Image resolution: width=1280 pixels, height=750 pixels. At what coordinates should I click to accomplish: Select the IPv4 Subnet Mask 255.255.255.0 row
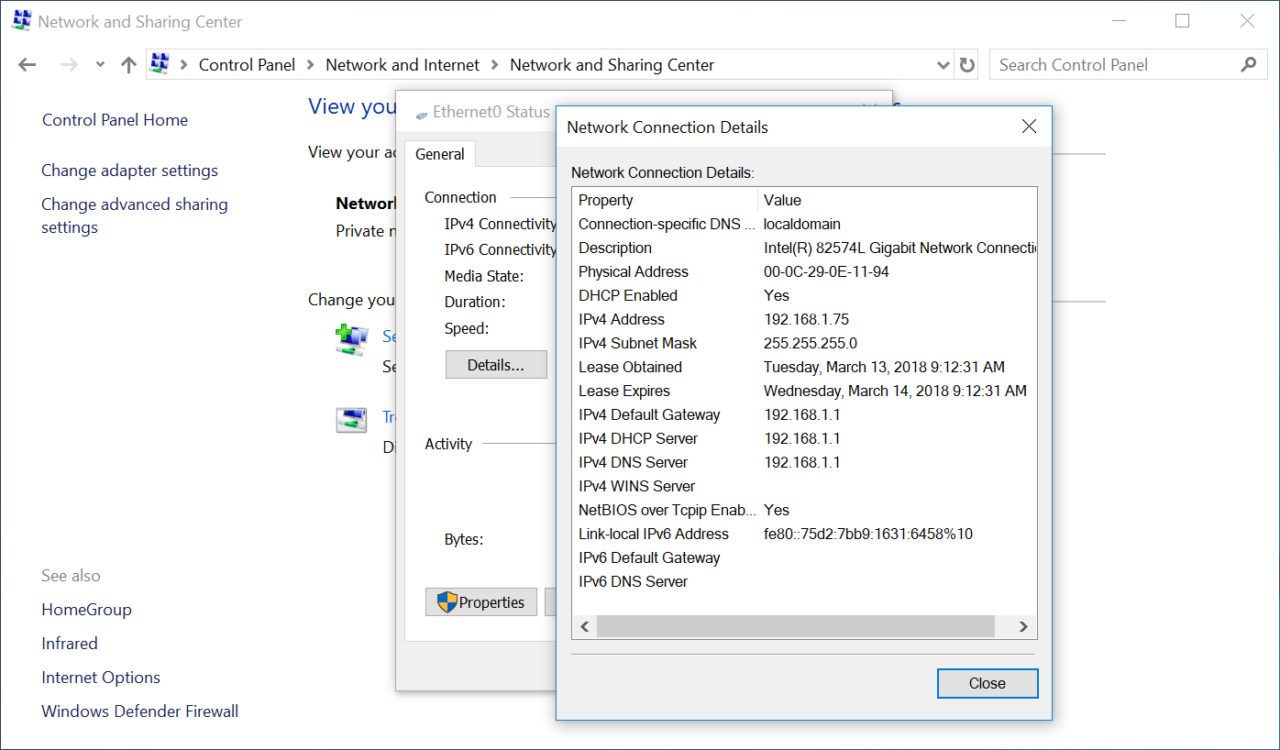[804, 343]
